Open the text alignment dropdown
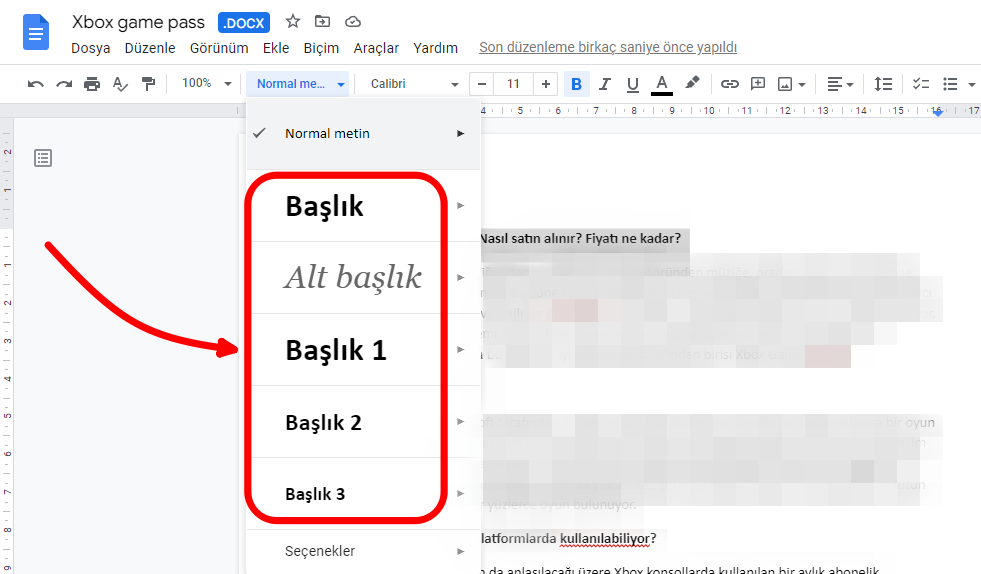 840,84
